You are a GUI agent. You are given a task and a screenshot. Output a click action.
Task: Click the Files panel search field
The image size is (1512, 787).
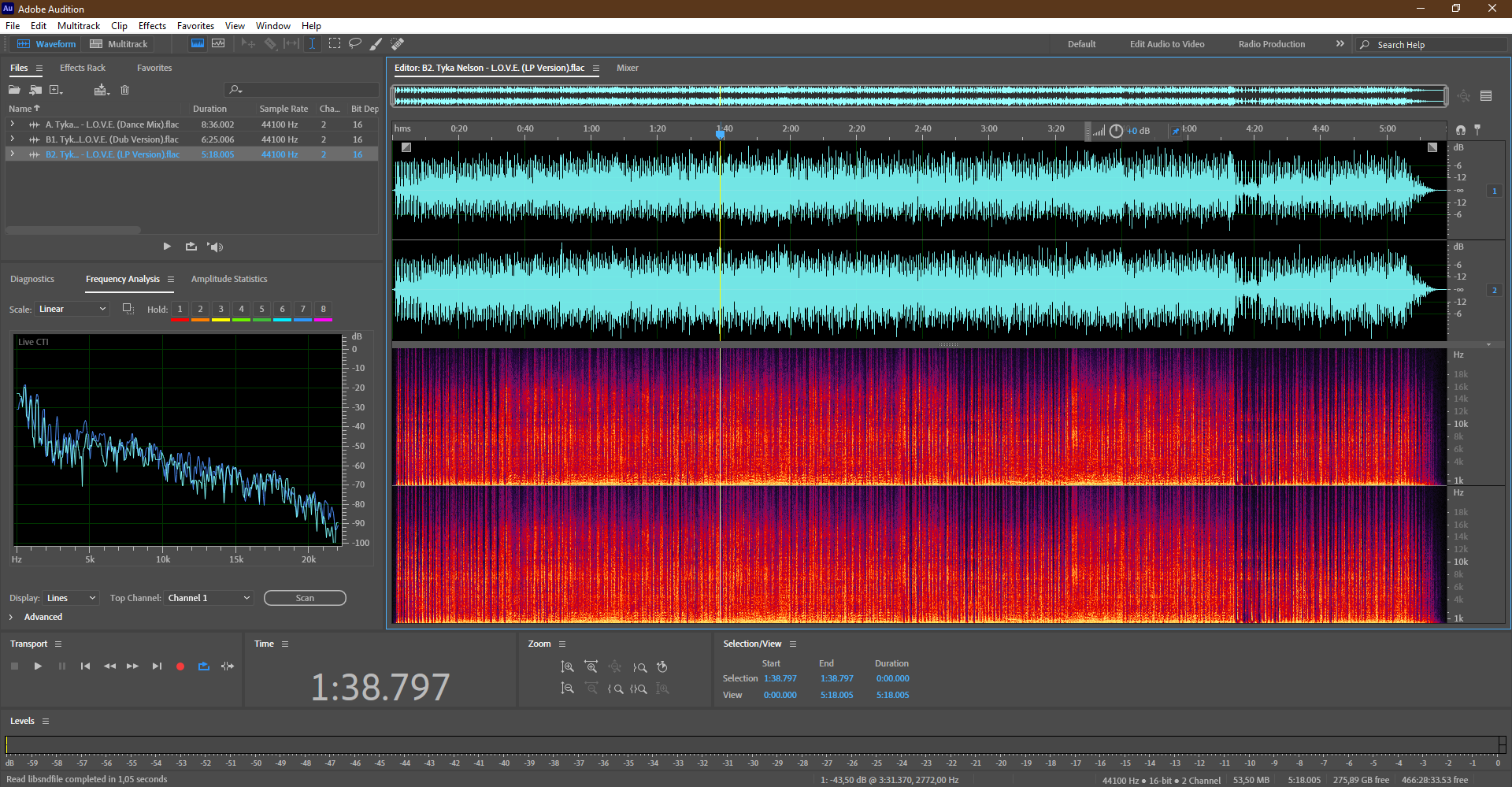[302, 90]
